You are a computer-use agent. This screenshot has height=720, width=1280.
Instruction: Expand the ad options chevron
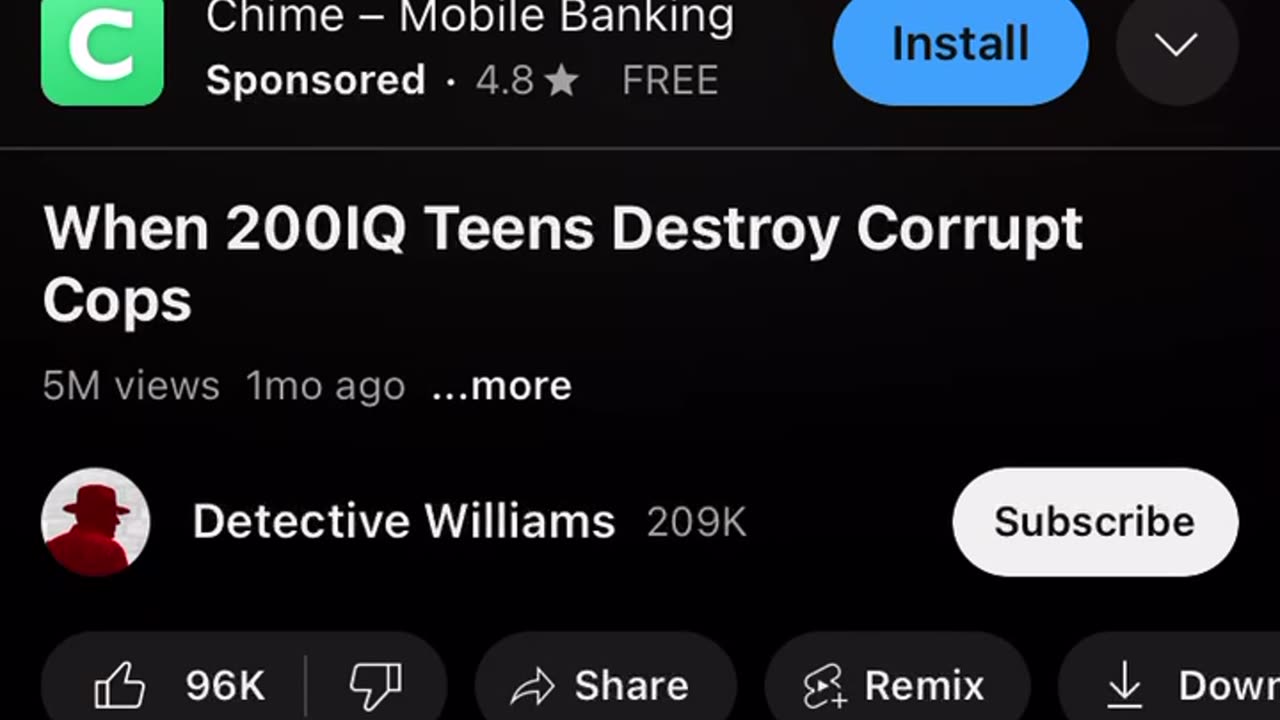point(1177,45)
